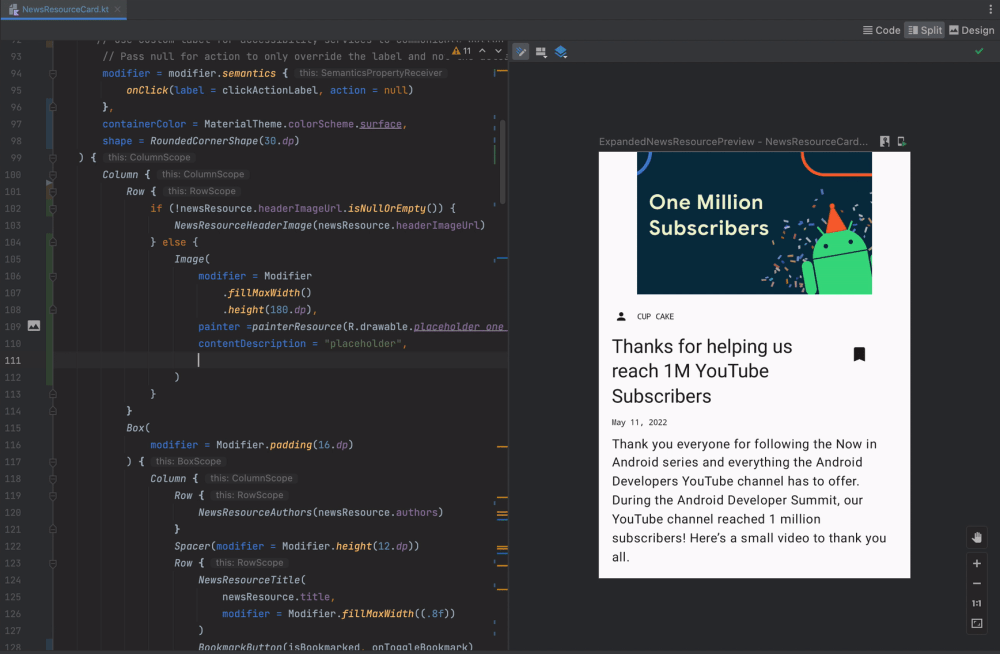Switch to Code view mode
This screenshot has height=654, width=1000.
881,30
